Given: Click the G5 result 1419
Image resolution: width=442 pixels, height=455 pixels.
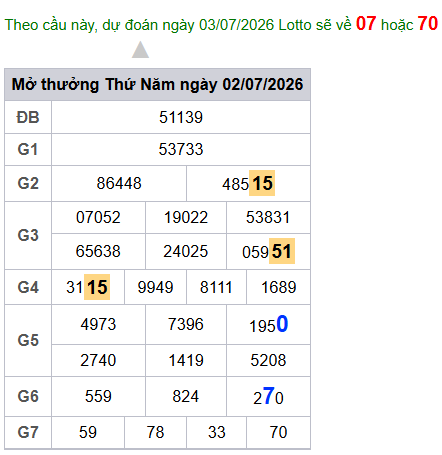Looking at the screenshot, I should point(186,360).
